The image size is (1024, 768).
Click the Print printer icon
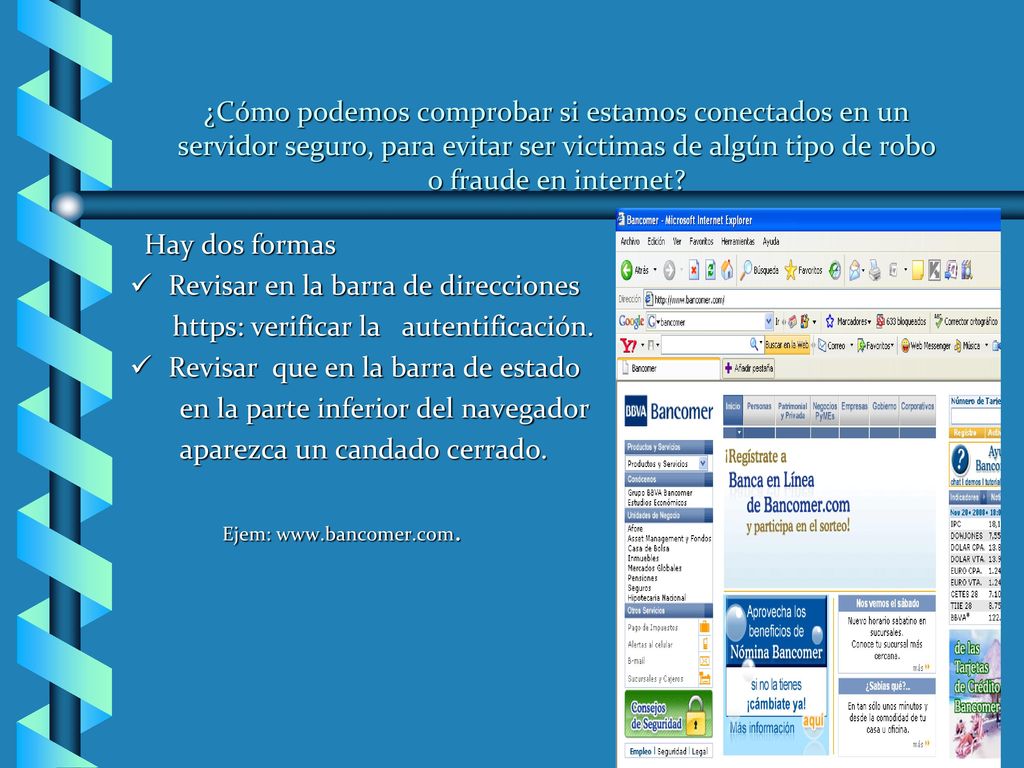pos(875,270)
